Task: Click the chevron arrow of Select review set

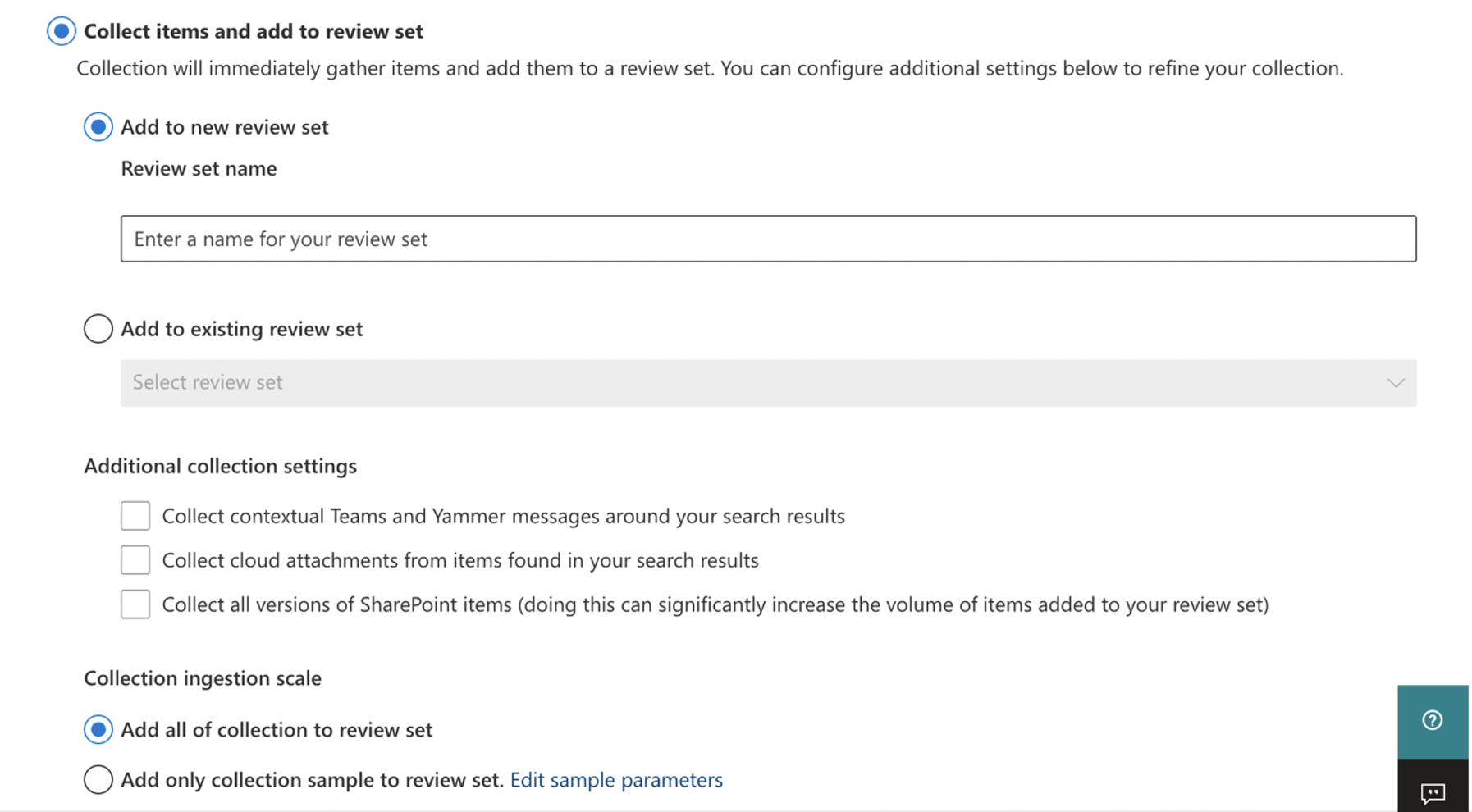Action: 1395,383
